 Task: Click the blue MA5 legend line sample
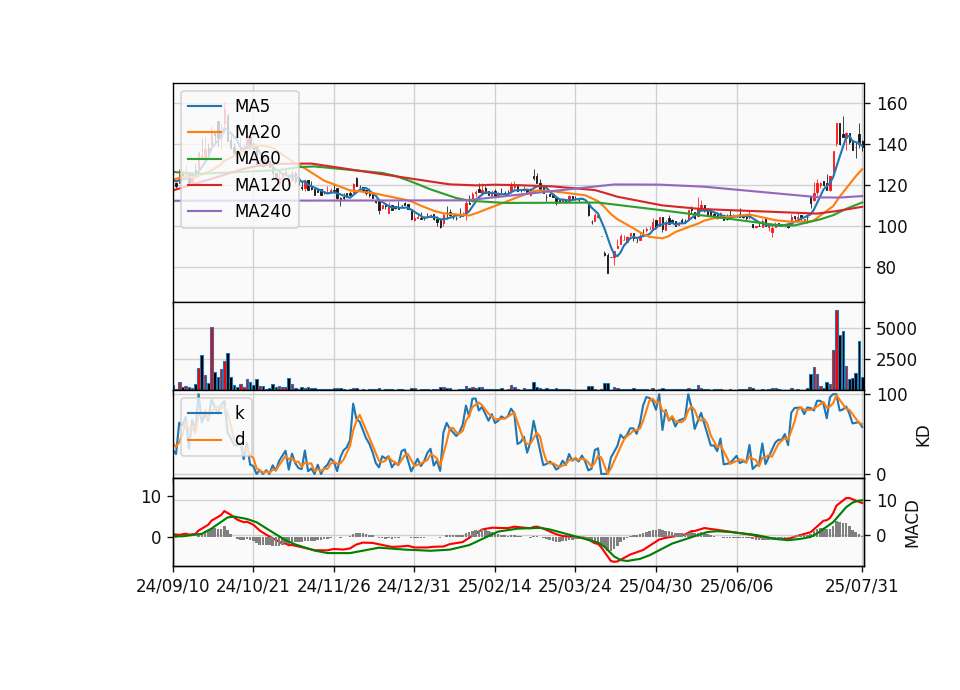(x=204, y=106)
